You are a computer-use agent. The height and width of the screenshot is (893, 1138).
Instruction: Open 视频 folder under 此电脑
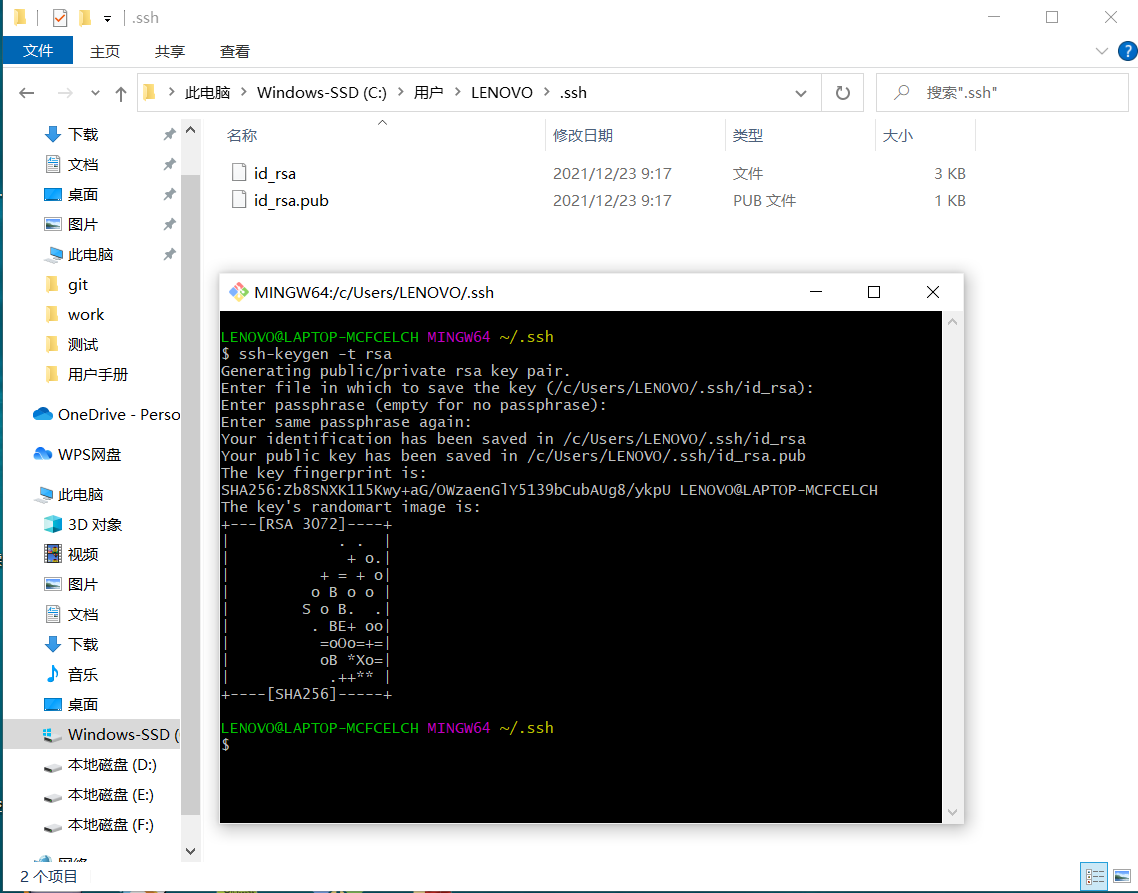coord(83,555)
